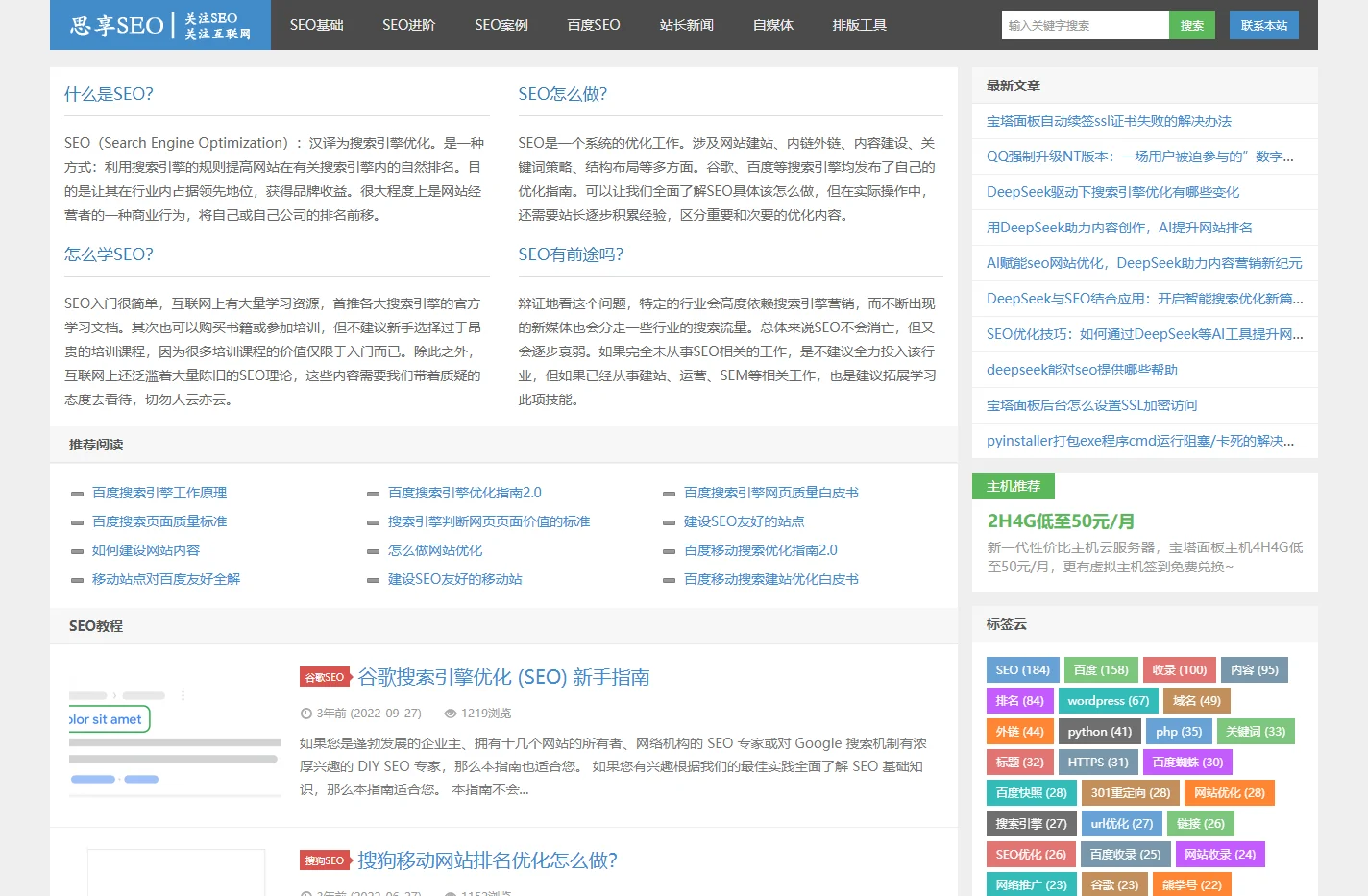Select the url优化 (27) tag
This screenshot has height=896, width=1368.
click(1122, 824)
